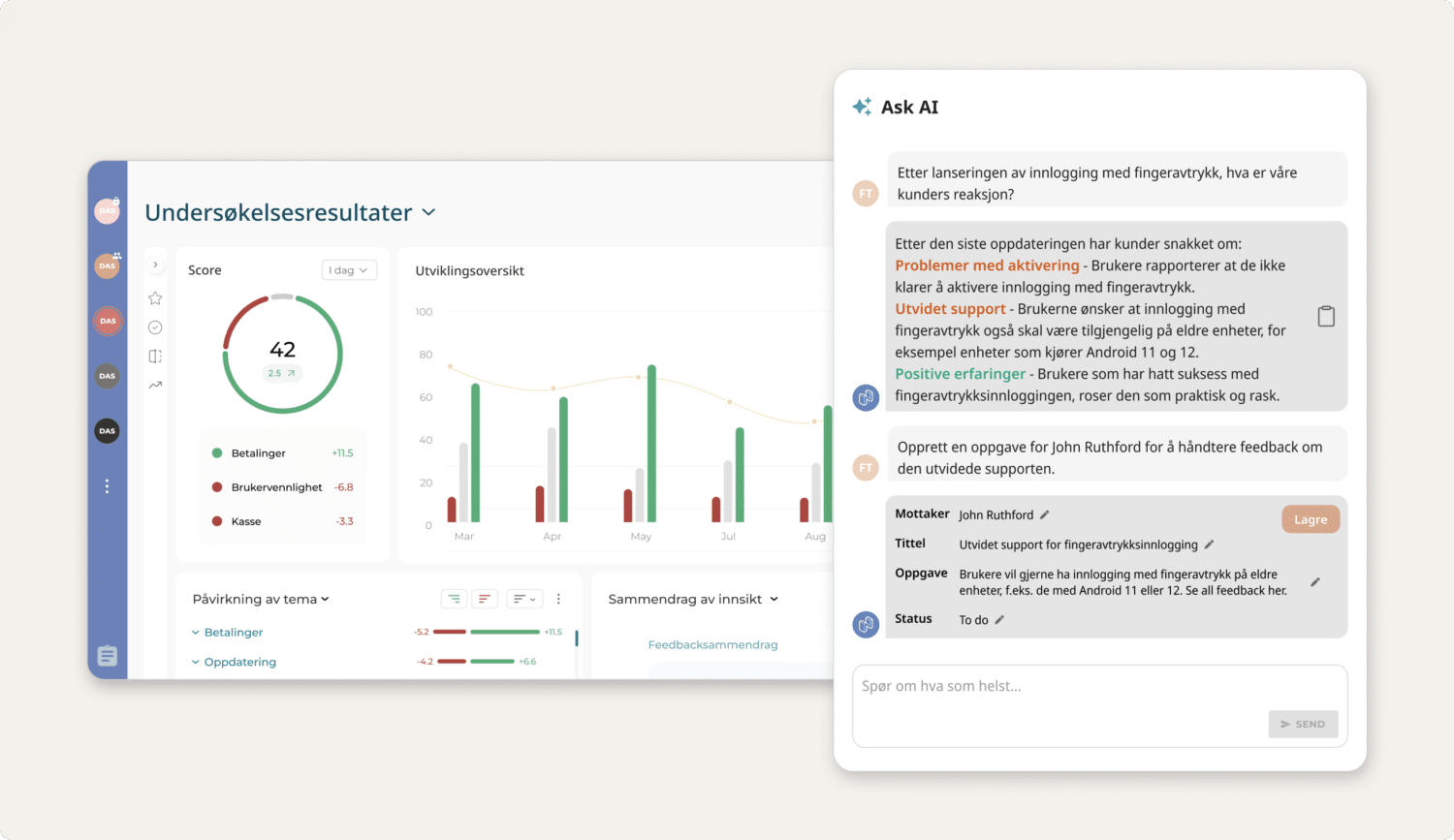This screenshot has width=1454, height=840.
Task: Toggle the red negative themes filter
Action: pos(485,598)
